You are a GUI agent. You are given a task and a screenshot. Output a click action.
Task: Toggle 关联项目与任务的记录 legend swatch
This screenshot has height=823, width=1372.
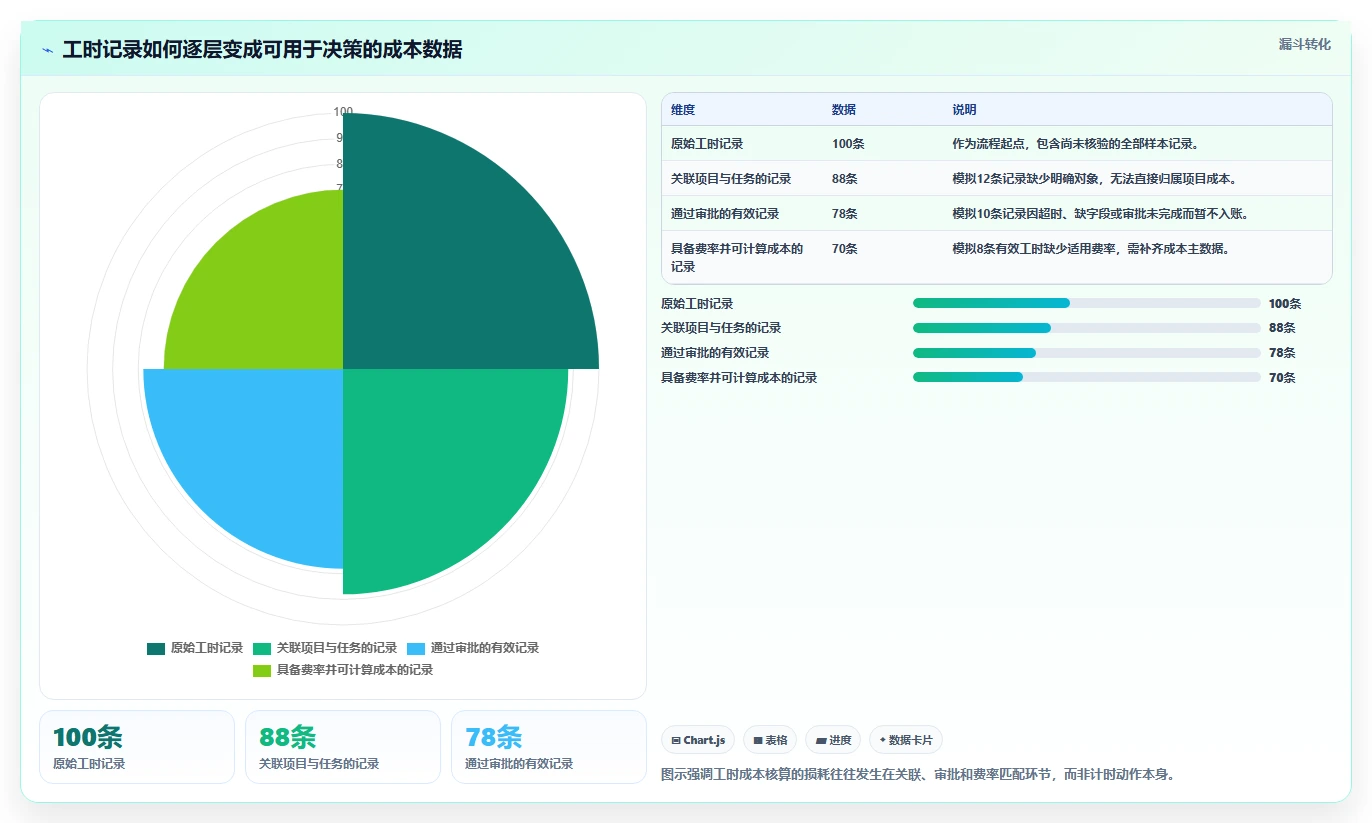(x=262, y=648)
